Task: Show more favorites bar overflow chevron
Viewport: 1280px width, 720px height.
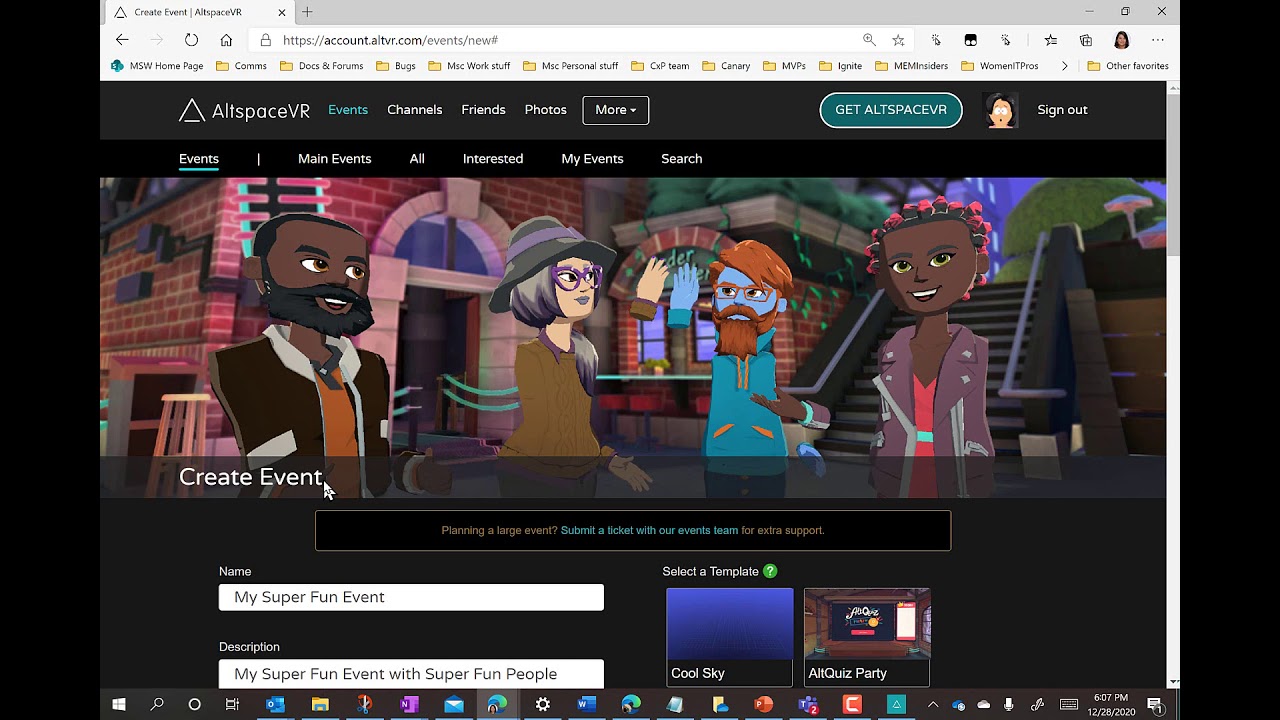Action: click(1064, 66)
